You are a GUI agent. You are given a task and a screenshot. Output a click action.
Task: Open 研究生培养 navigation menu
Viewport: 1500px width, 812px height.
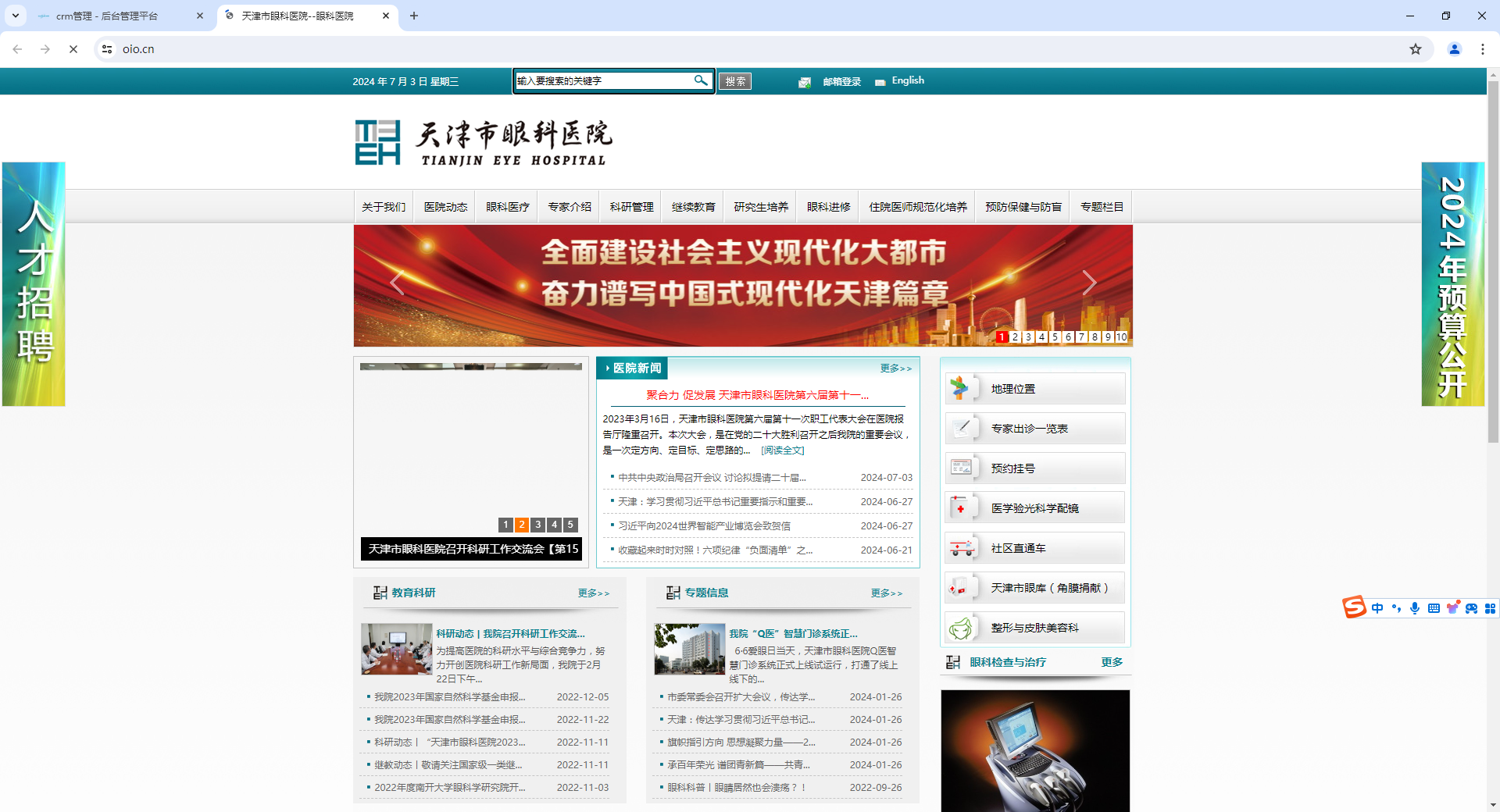tap(761, 207)
